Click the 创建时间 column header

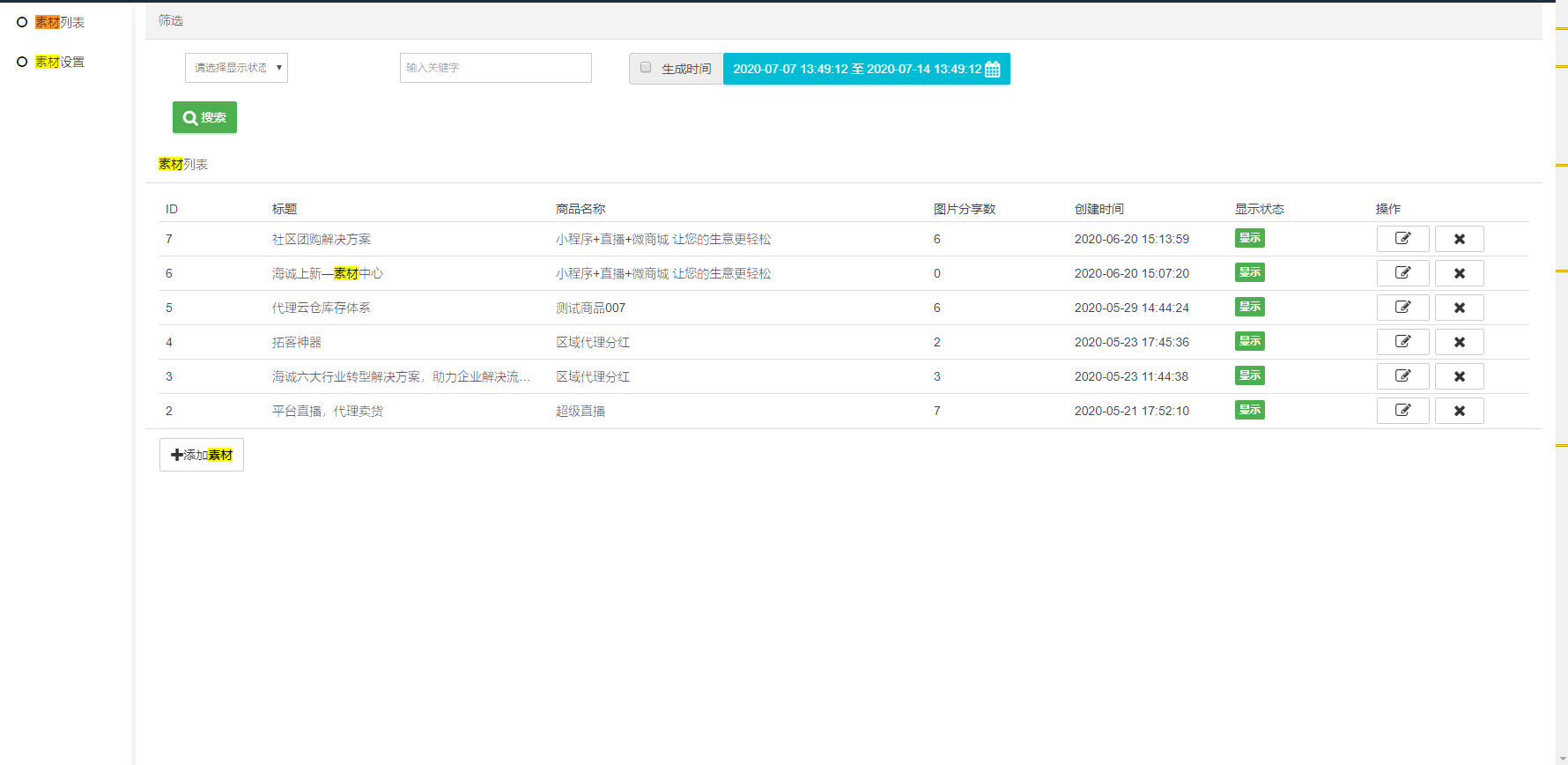pos(1099,209)
